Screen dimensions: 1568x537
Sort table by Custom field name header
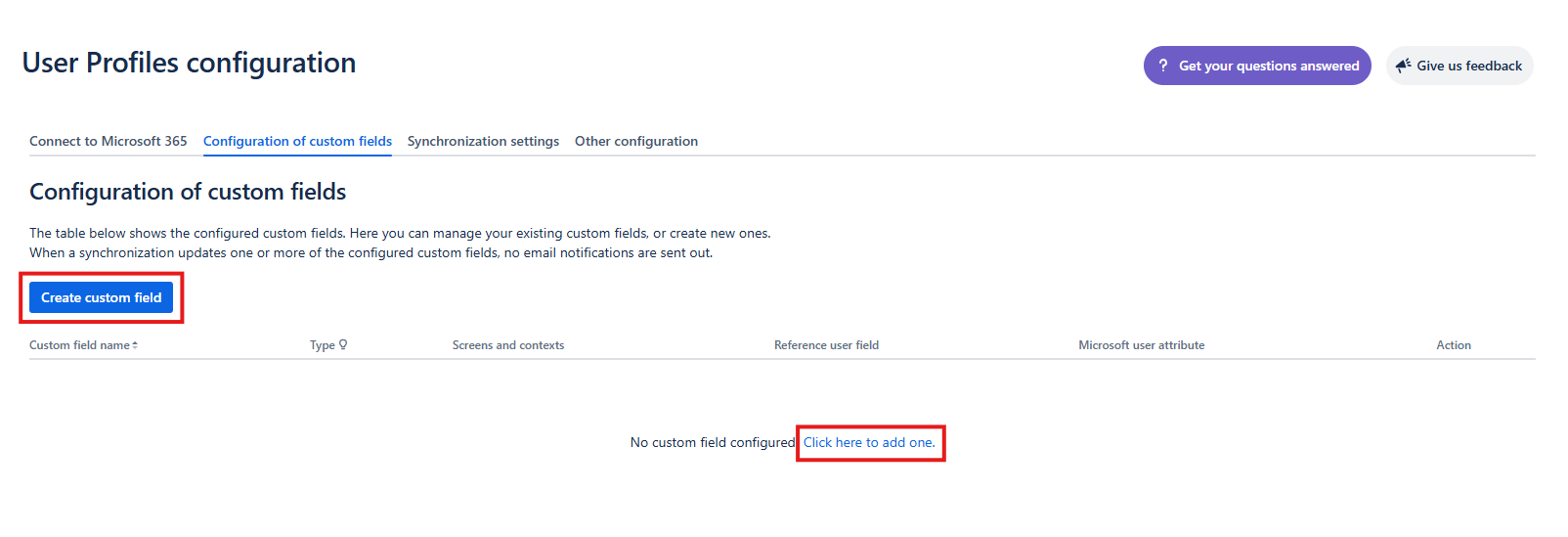pyautogui.click(x=79, y=345)
